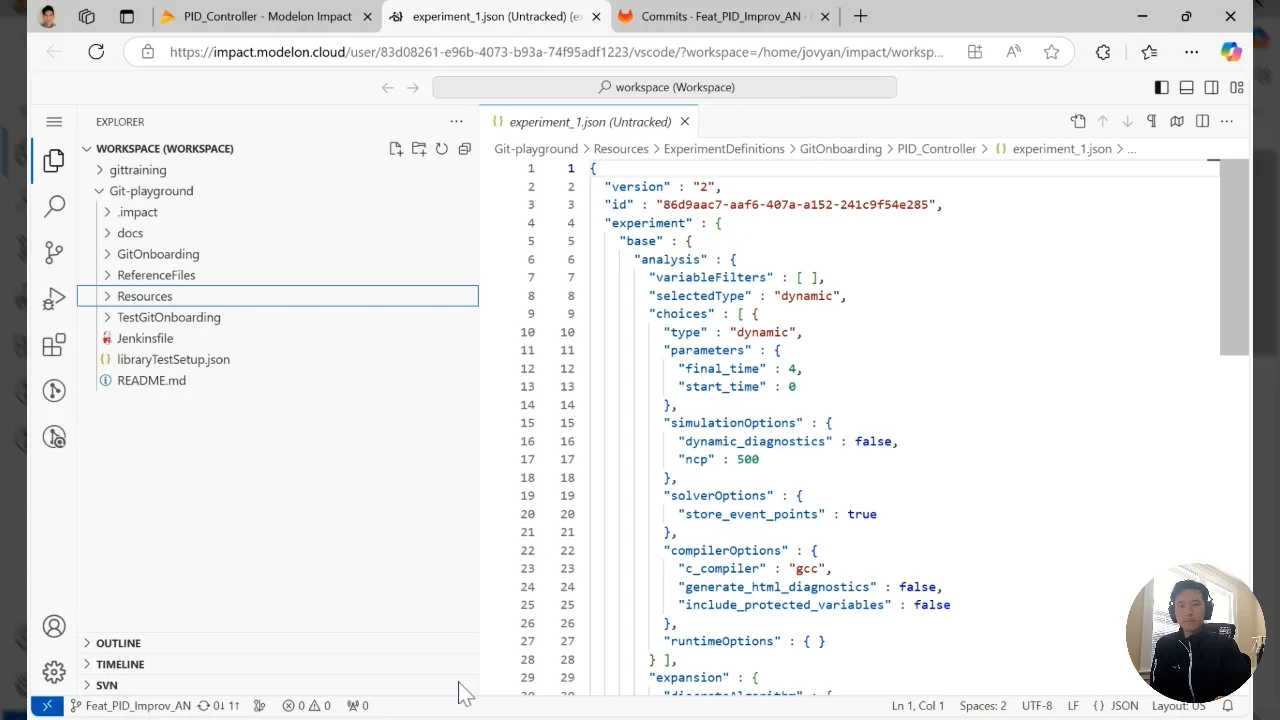Expand the OUTLINE section
Image resolution: width=1280 pixels, height=720 pixels.
point(118,643)
